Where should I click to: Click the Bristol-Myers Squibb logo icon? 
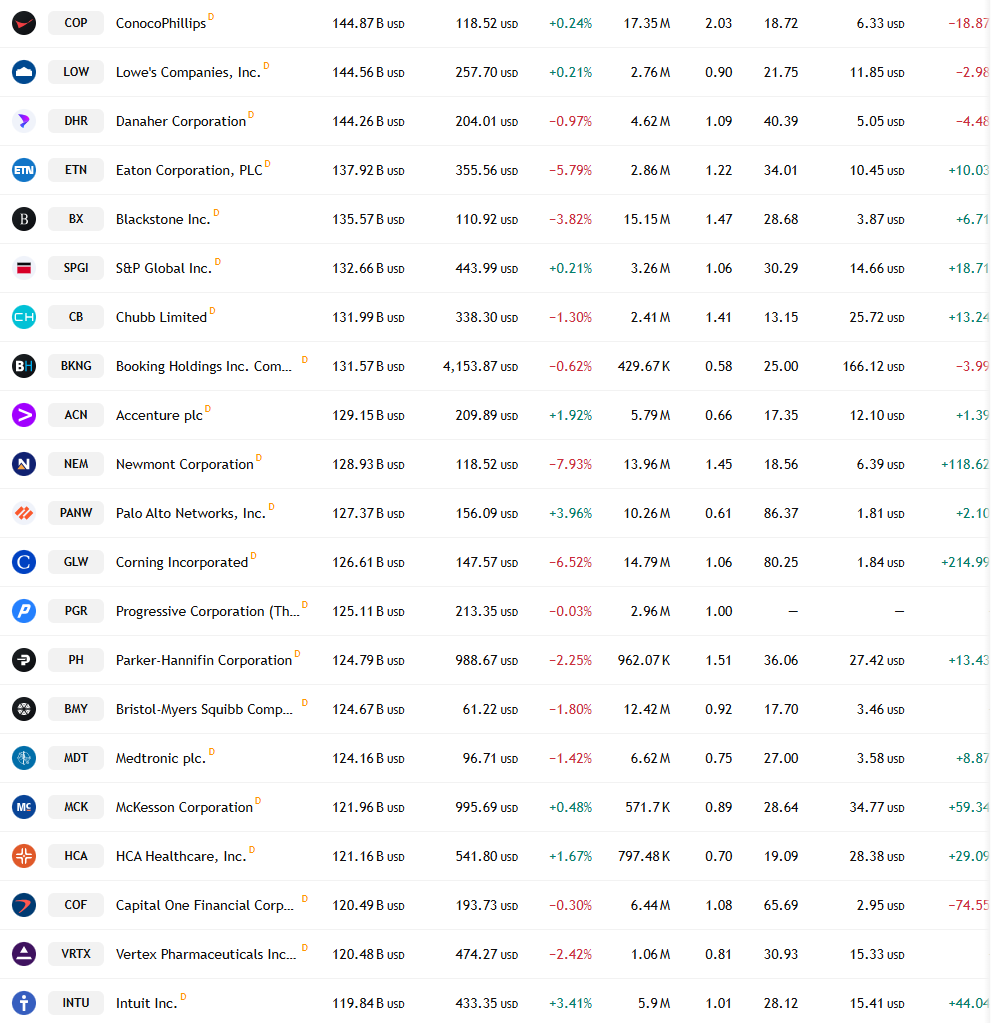24,709
